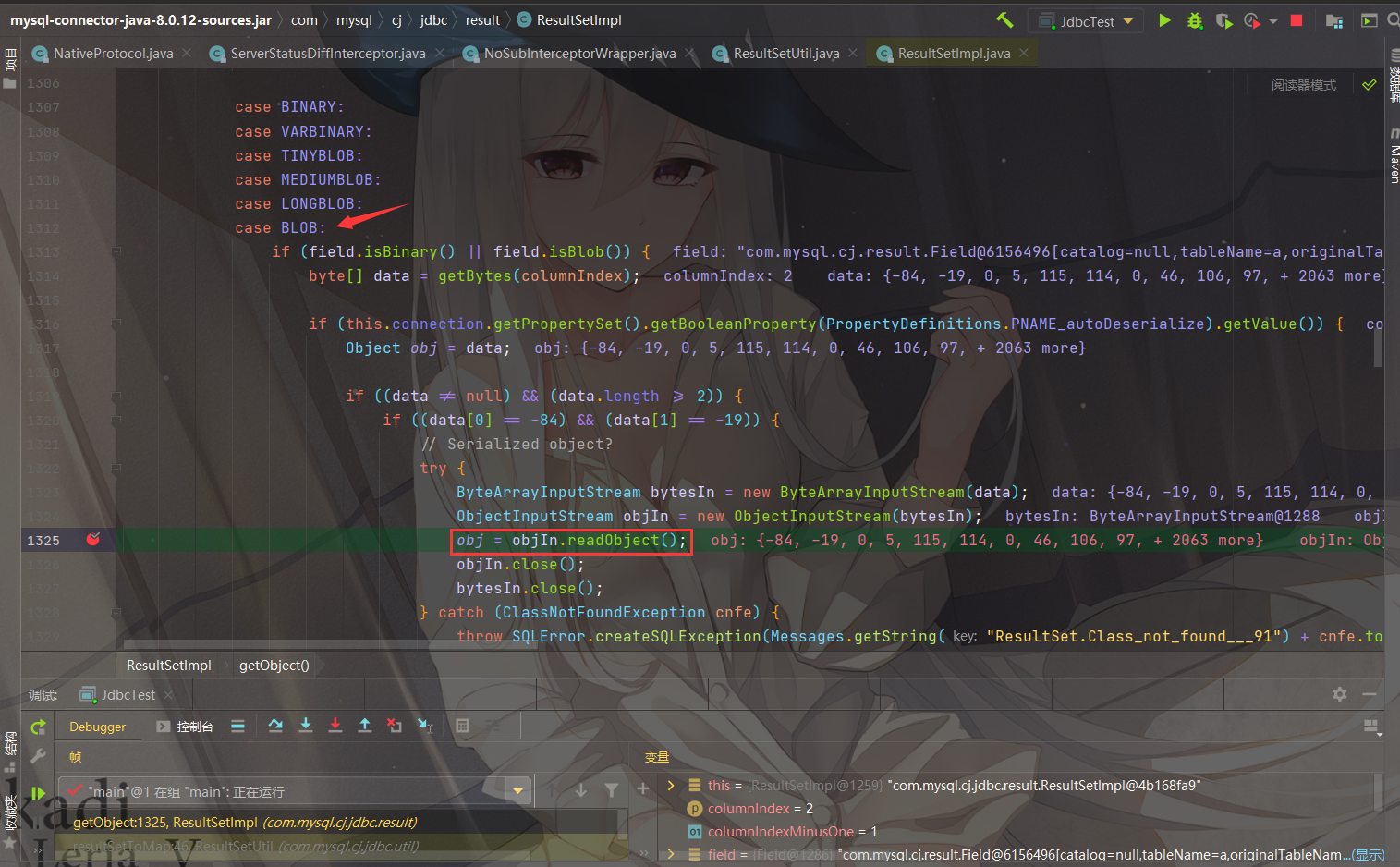The image size is (1400, 867).
Task: Click the Step Out debugger icon
Action: pyautogui.click(x=365, y=726)
